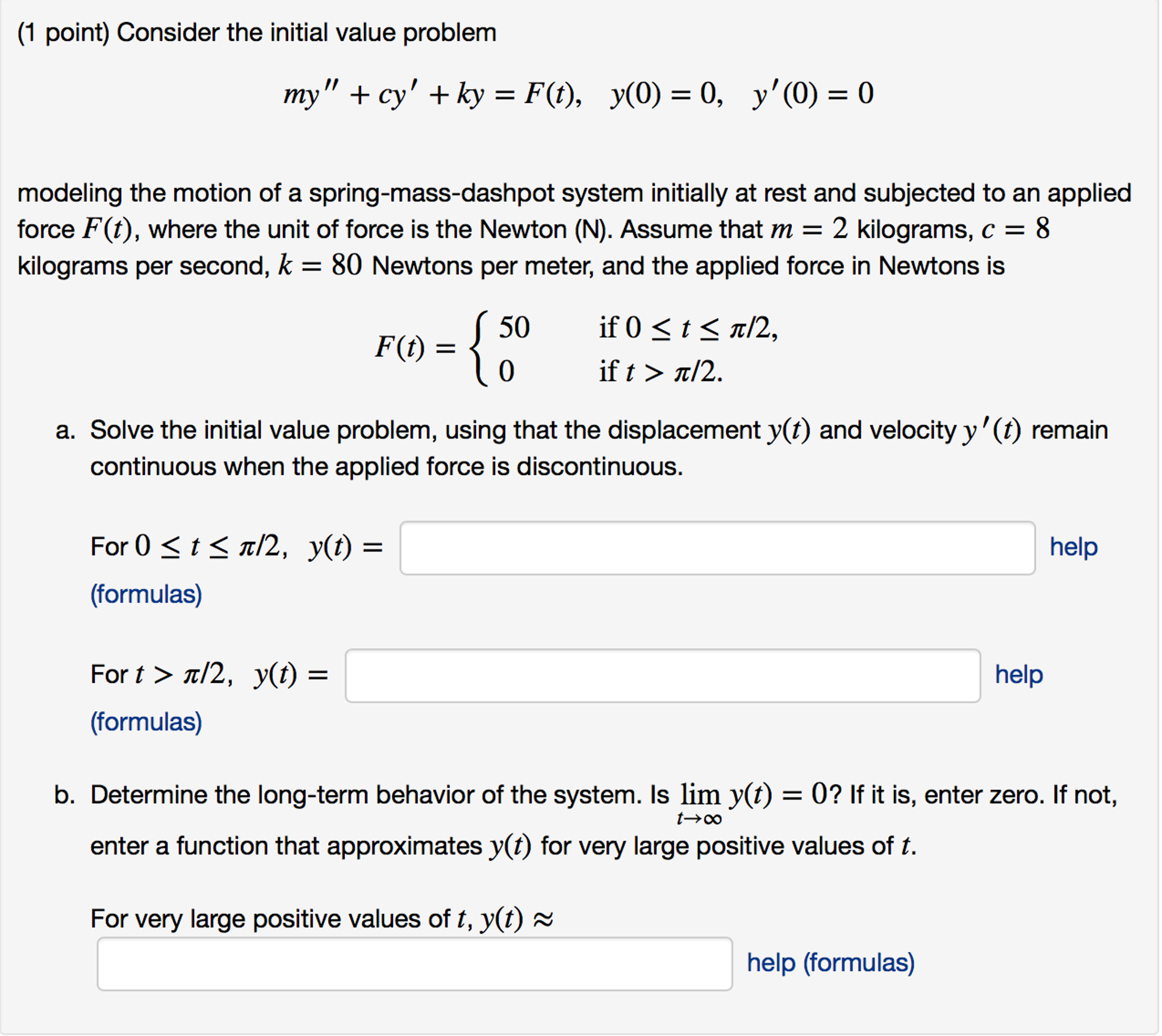Open formulas reference for the second interval answer
The image size is (1162, 1036).
[x=147, y=722]
